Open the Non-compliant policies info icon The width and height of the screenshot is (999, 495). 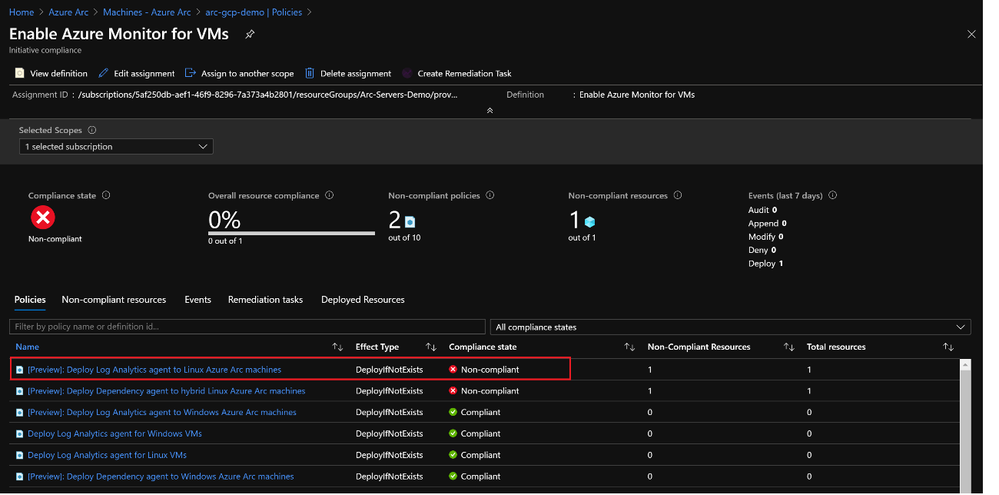click(490, 196)
